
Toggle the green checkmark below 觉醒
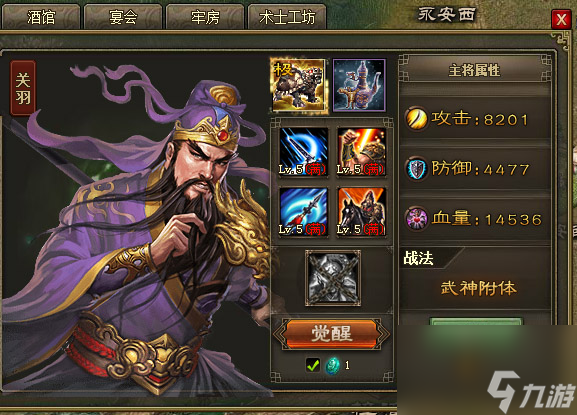pos(313,365)
